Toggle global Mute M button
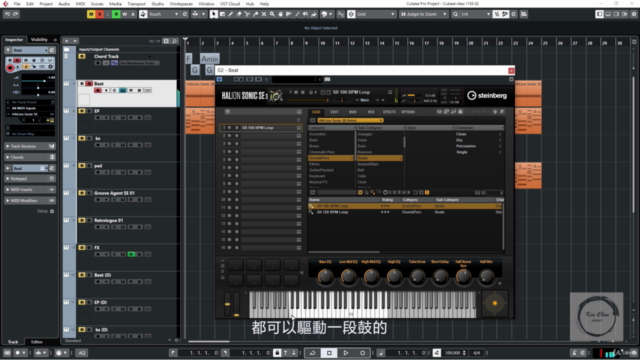 91,14
